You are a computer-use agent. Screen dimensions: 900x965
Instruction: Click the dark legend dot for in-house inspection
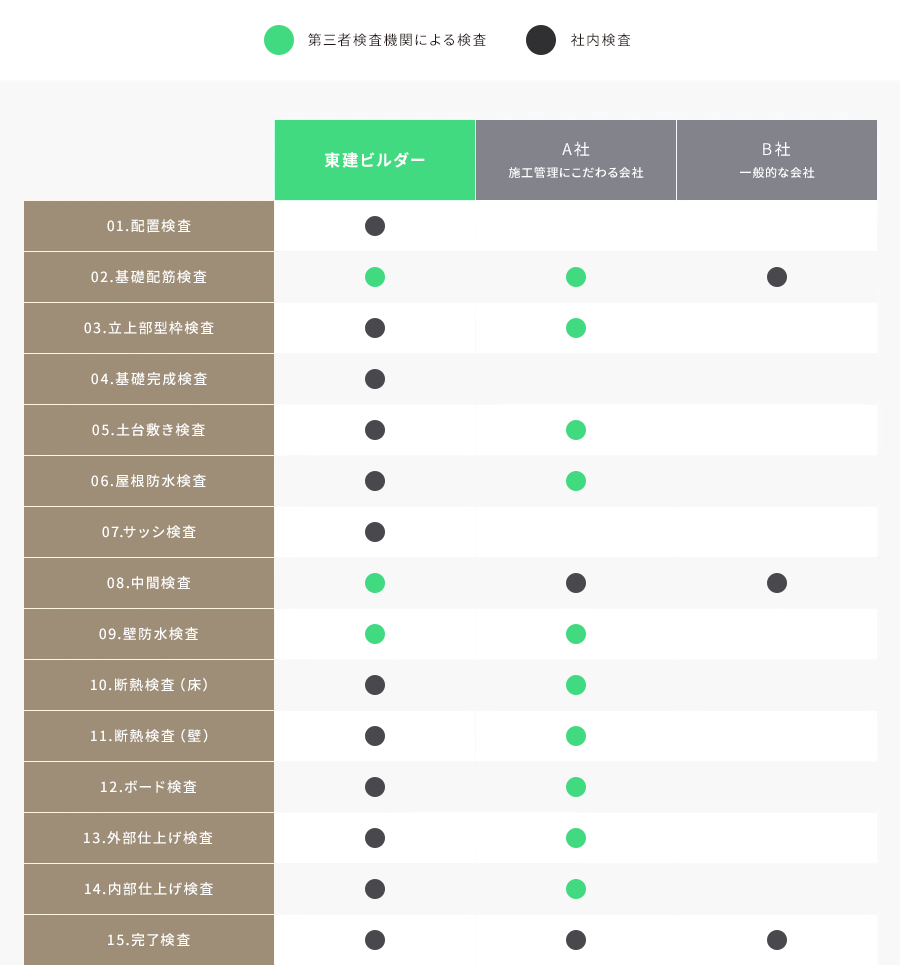click(541, 40)
